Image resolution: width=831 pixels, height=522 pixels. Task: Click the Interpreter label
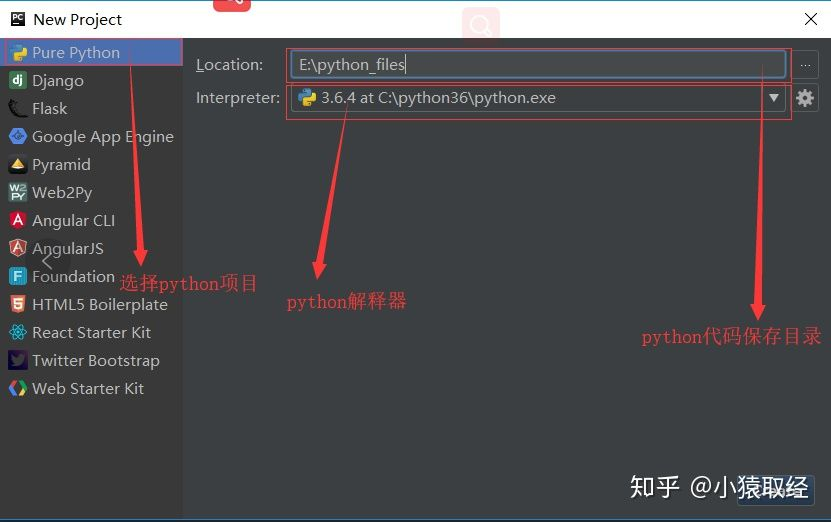tap(238, 98)
